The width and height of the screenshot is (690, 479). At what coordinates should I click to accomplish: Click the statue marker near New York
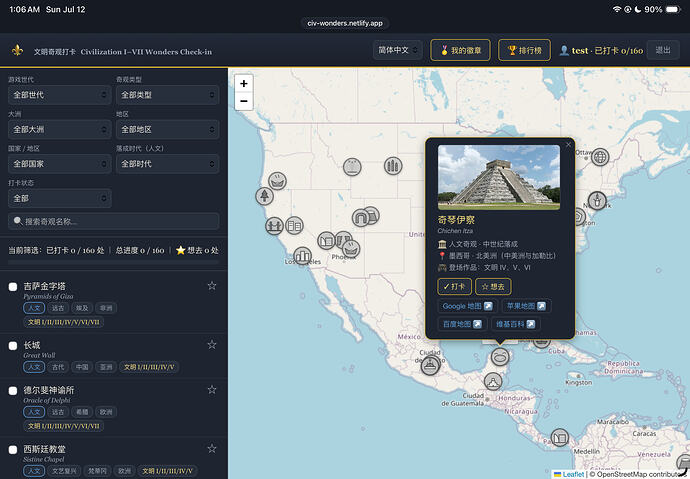click(x=597, y=201)
